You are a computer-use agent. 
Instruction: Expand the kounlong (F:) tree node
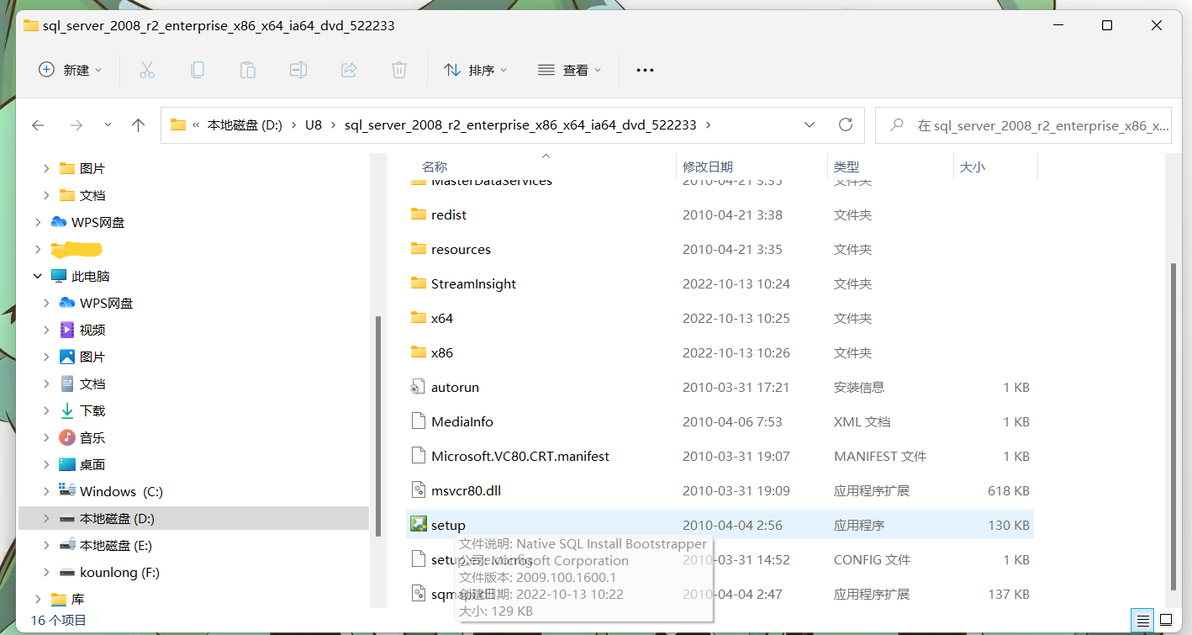click(x=46, y=572)
